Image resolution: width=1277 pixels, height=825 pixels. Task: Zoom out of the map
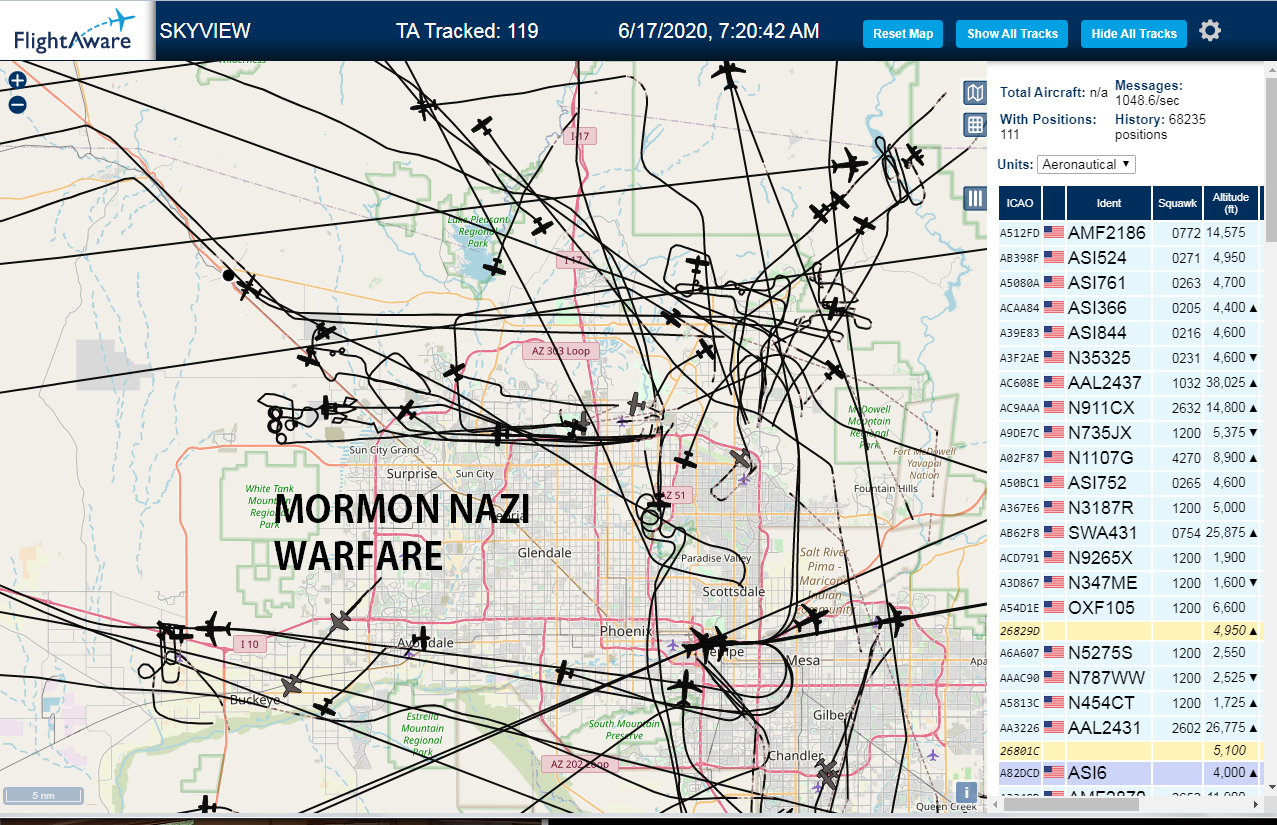(17, 104)
